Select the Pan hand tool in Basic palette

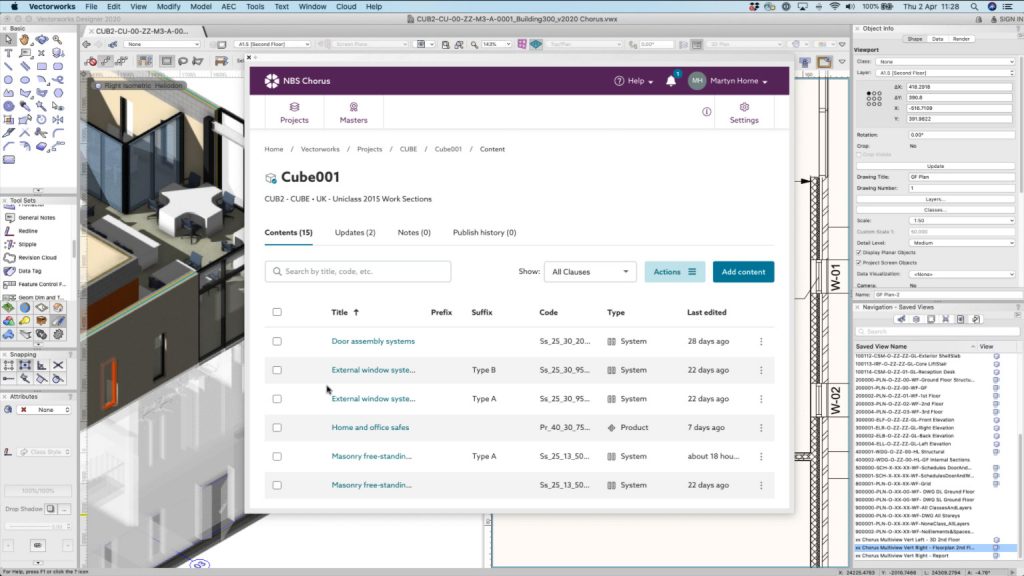25,40
